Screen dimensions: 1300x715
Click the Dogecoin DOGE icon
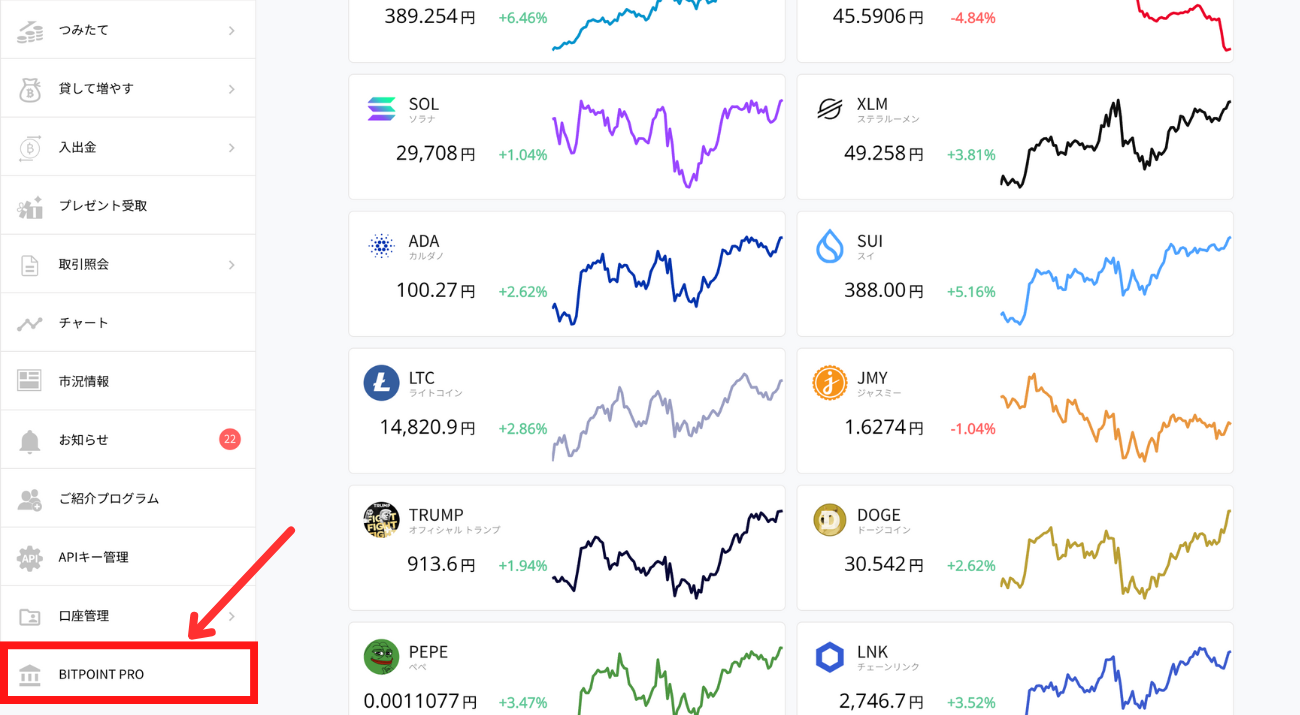pos(830,520)
